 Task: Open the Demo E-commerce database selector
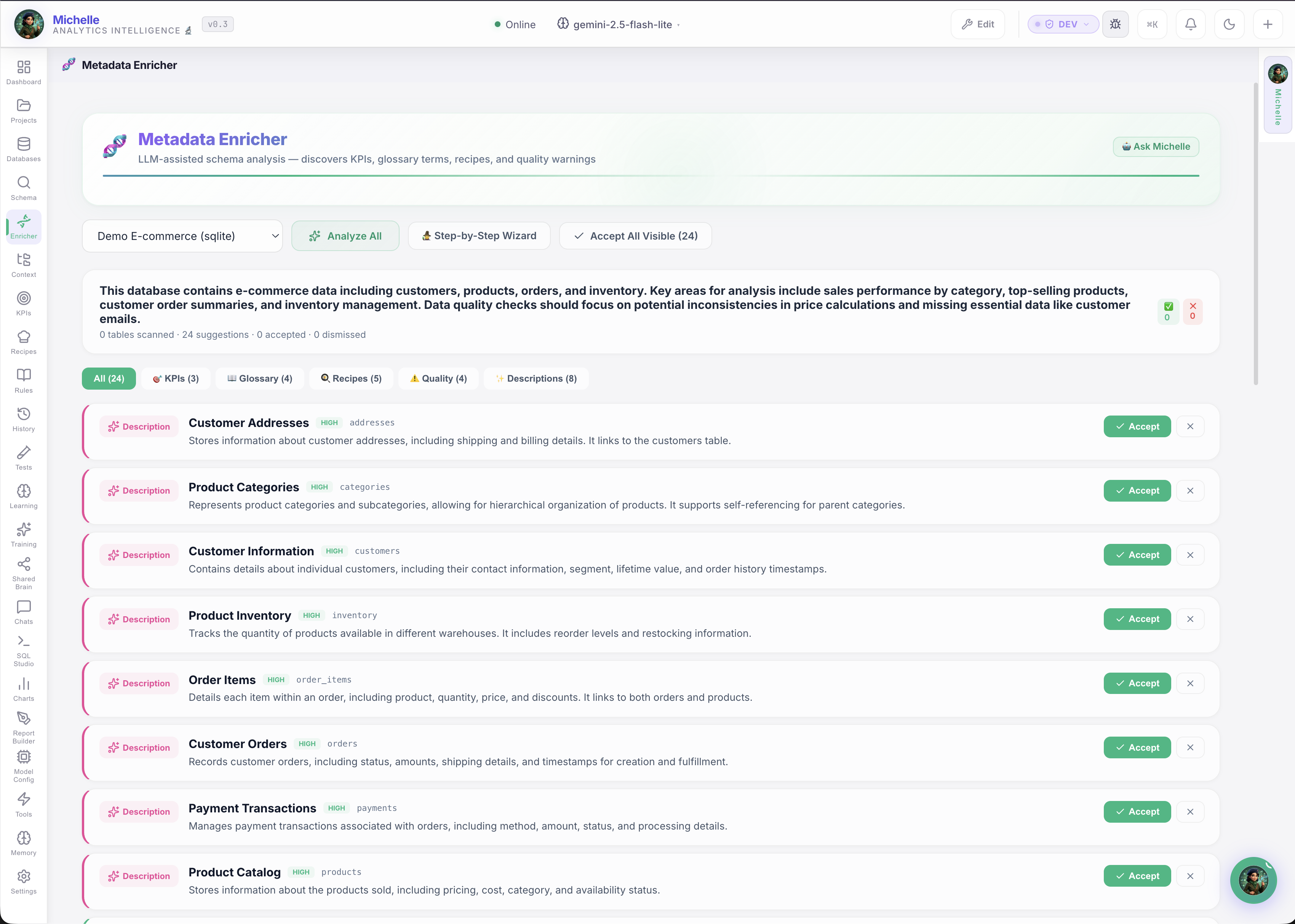[183, 235]
